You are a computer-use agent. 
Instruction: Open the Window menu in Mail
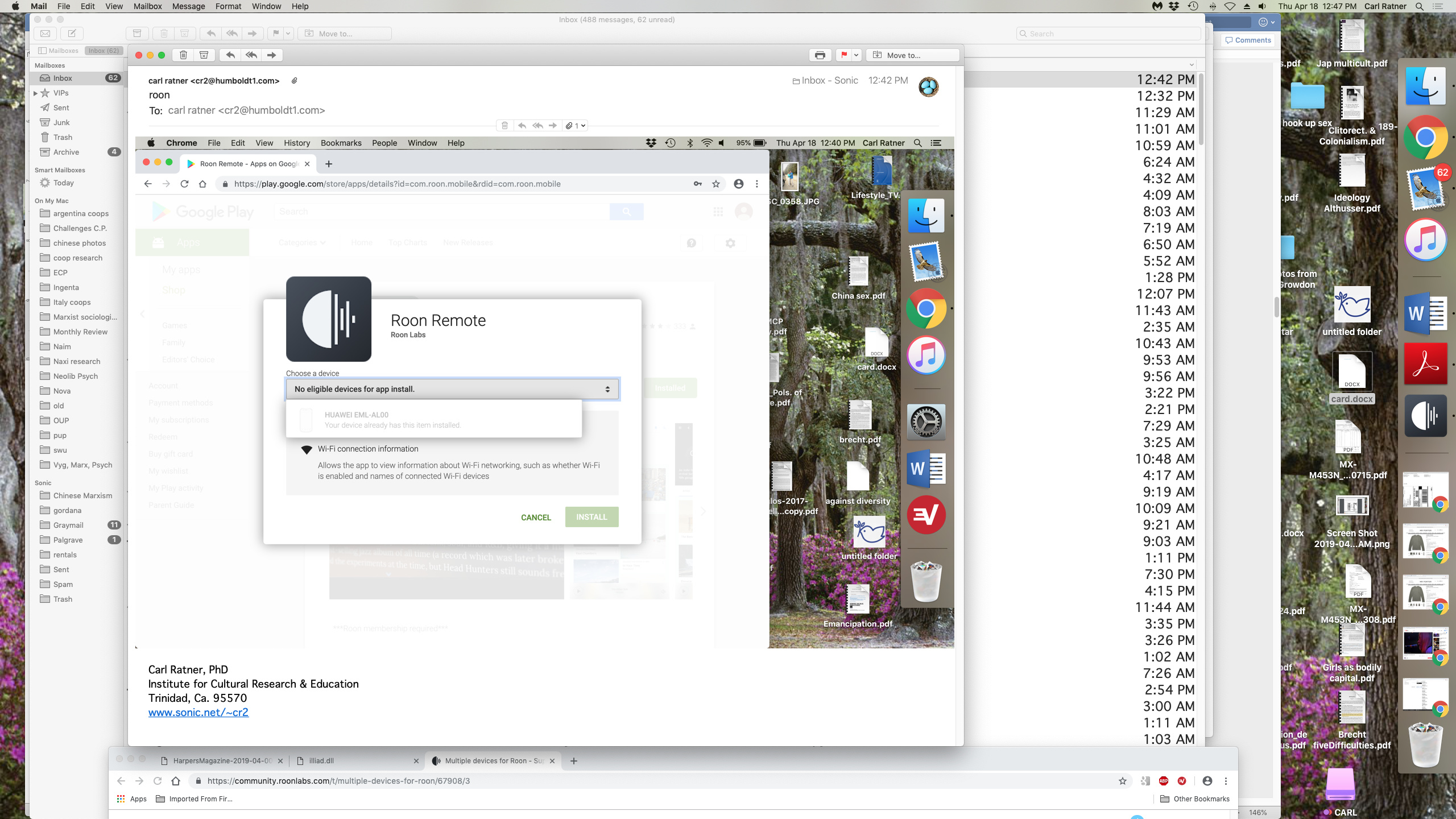[266, 6]
